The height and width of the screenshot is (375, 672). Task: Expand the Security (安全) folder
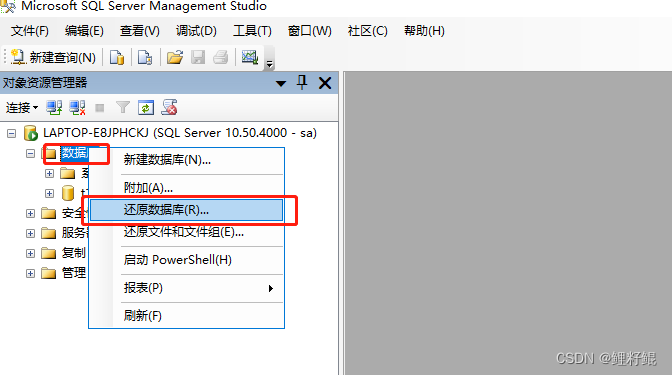[x=30, y=213]
